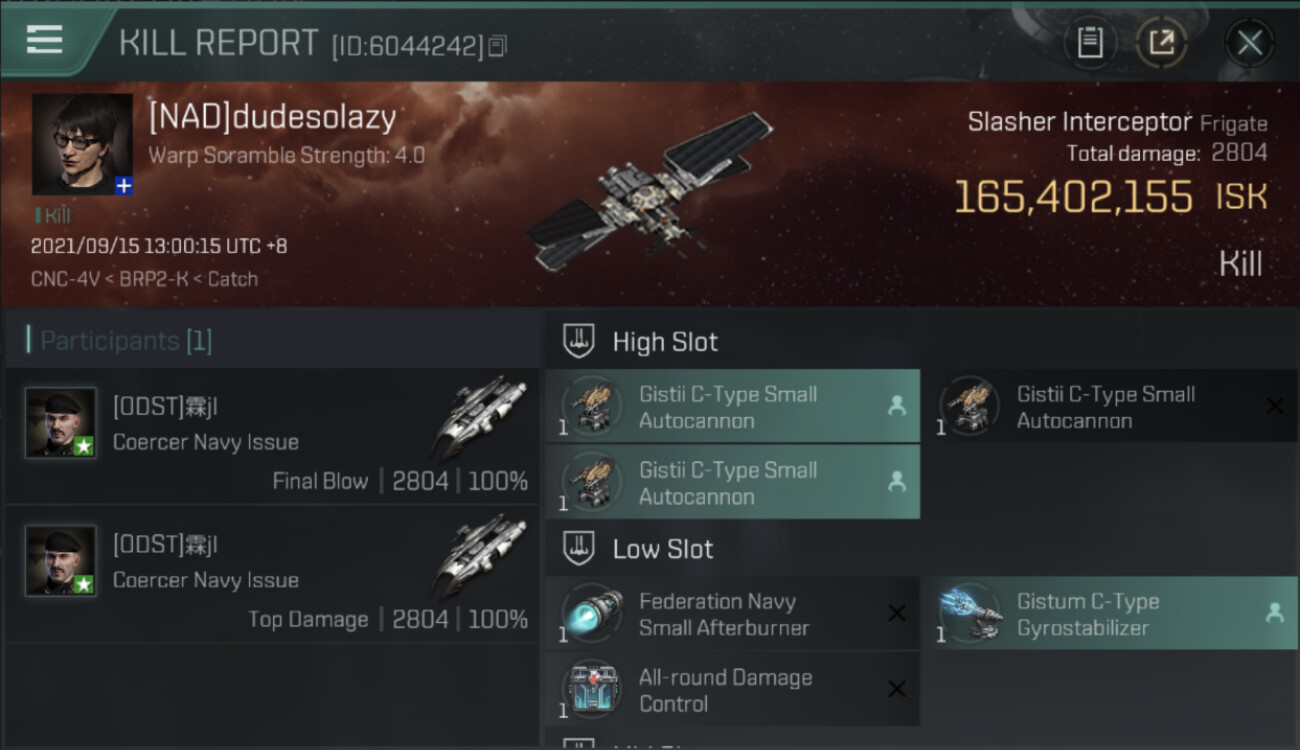The height and width of the screenshot is (750, 1300).
Task: Copy the kill report ID
Action: tap(497, 45)
